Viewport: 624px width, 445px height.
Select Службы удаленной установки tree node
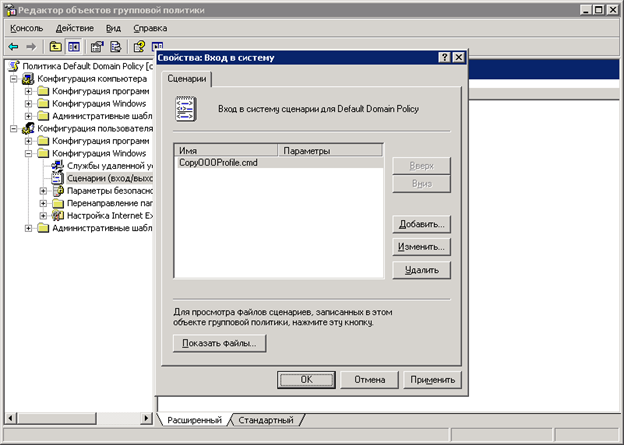coord(110,165)
